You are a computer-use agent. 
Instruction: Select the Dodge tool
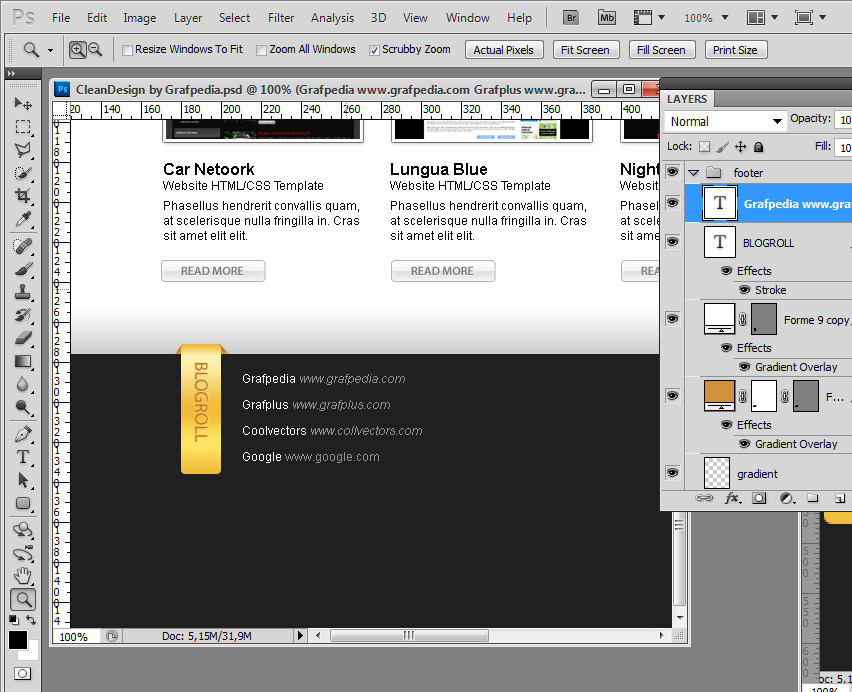pos(23,407)
